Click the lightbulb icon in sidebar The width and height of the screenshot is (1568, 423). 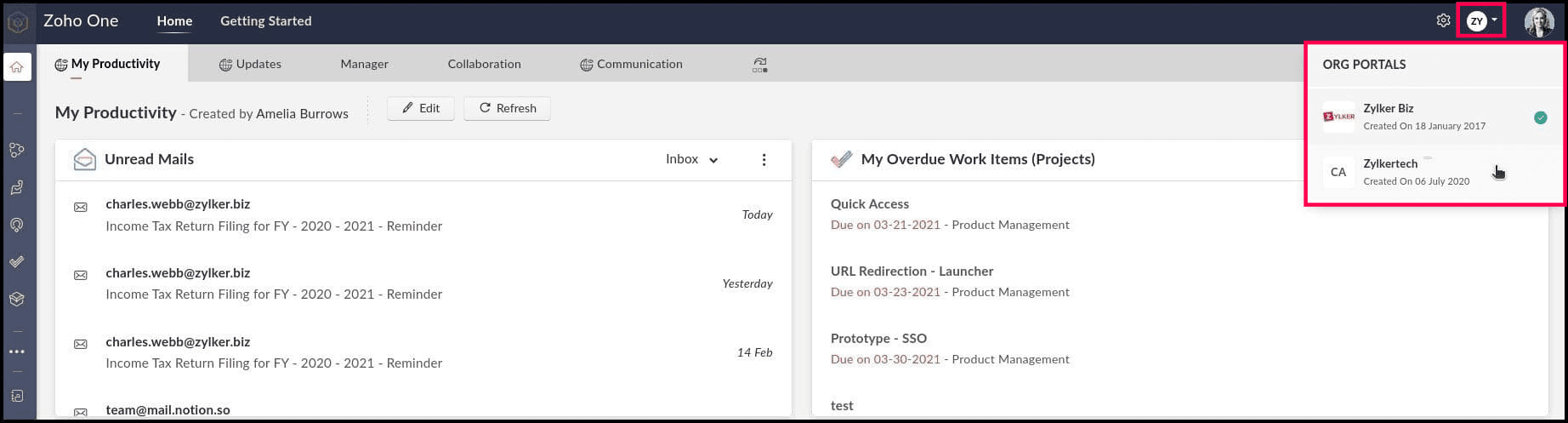[17, 225]
